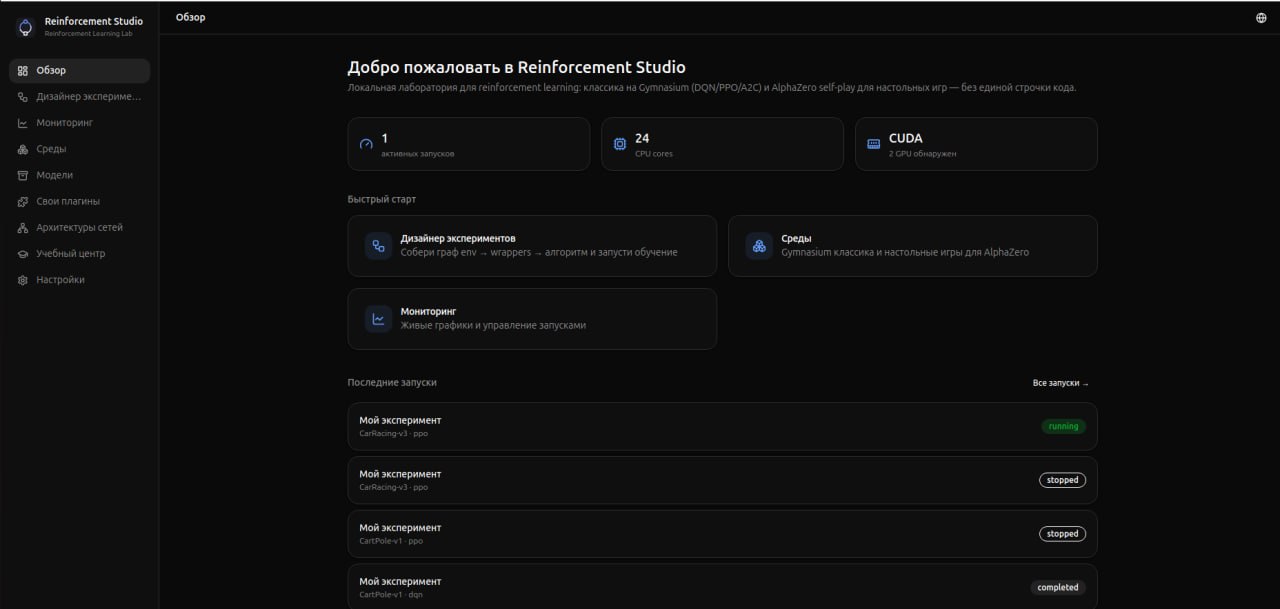This screenshot has height=609, width=1280.
Task: Click the Добро пожаловать в Reinforcement Studio heading
Action: point(517,67)
